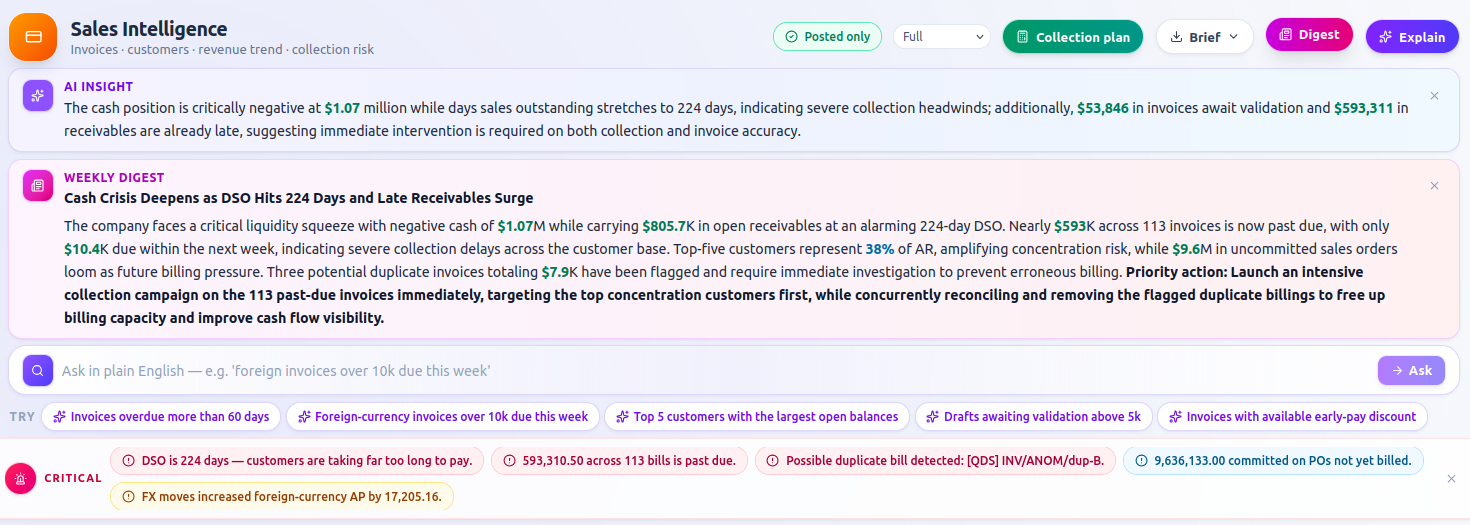Click the subtitle 'Invoices · customers · revenue trend'
The width and height of the screenshot is (1470, 525).
pos(222,50)
